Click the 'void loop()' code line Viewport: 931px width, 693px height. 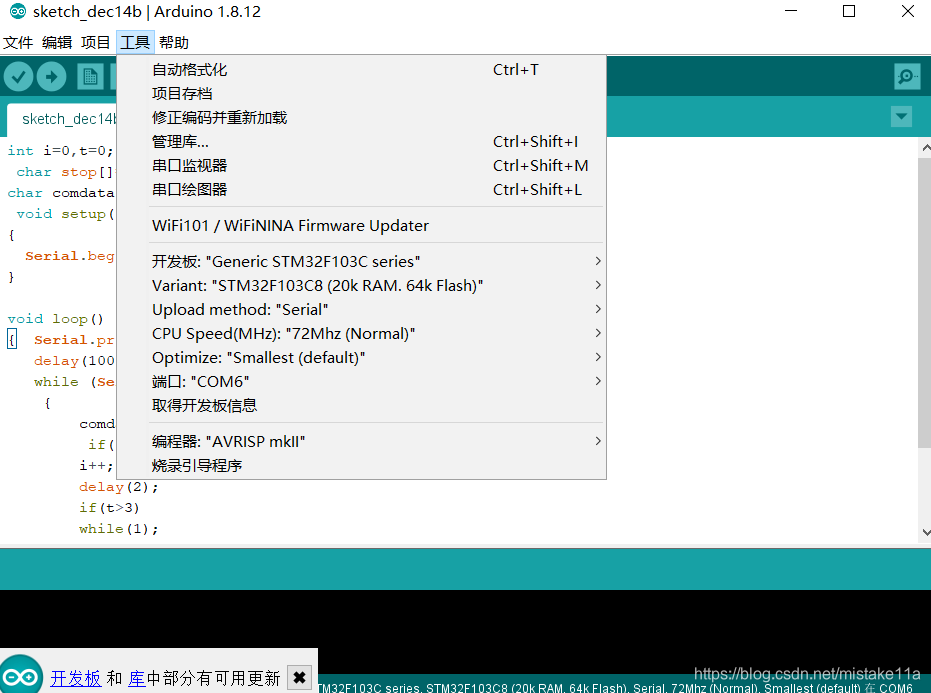[55, 319]
